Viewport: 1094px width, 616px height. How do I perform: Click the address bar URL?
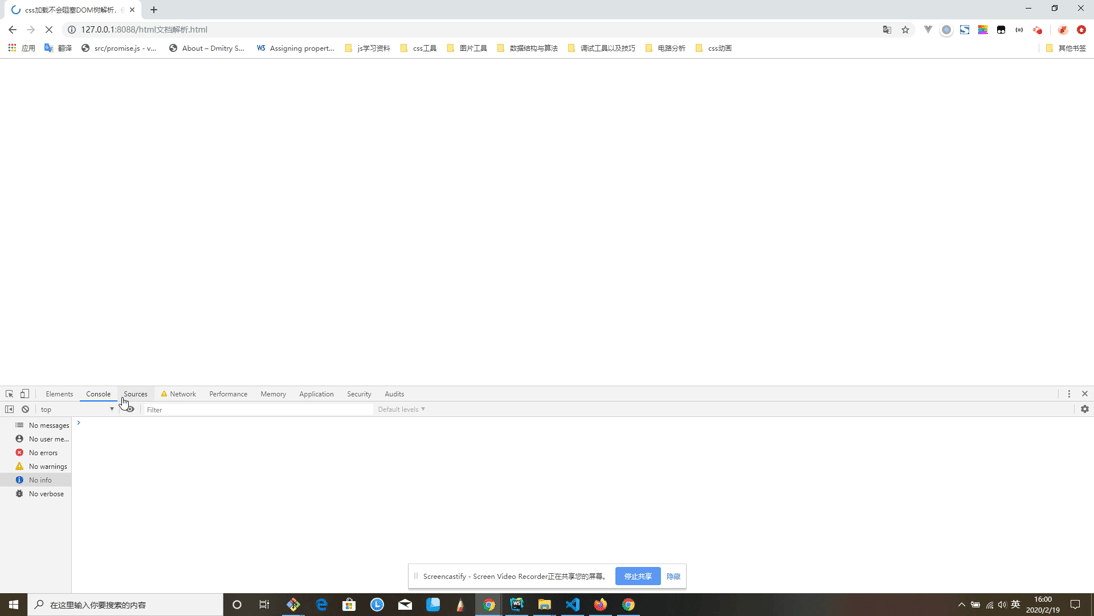tap(144, 29)
